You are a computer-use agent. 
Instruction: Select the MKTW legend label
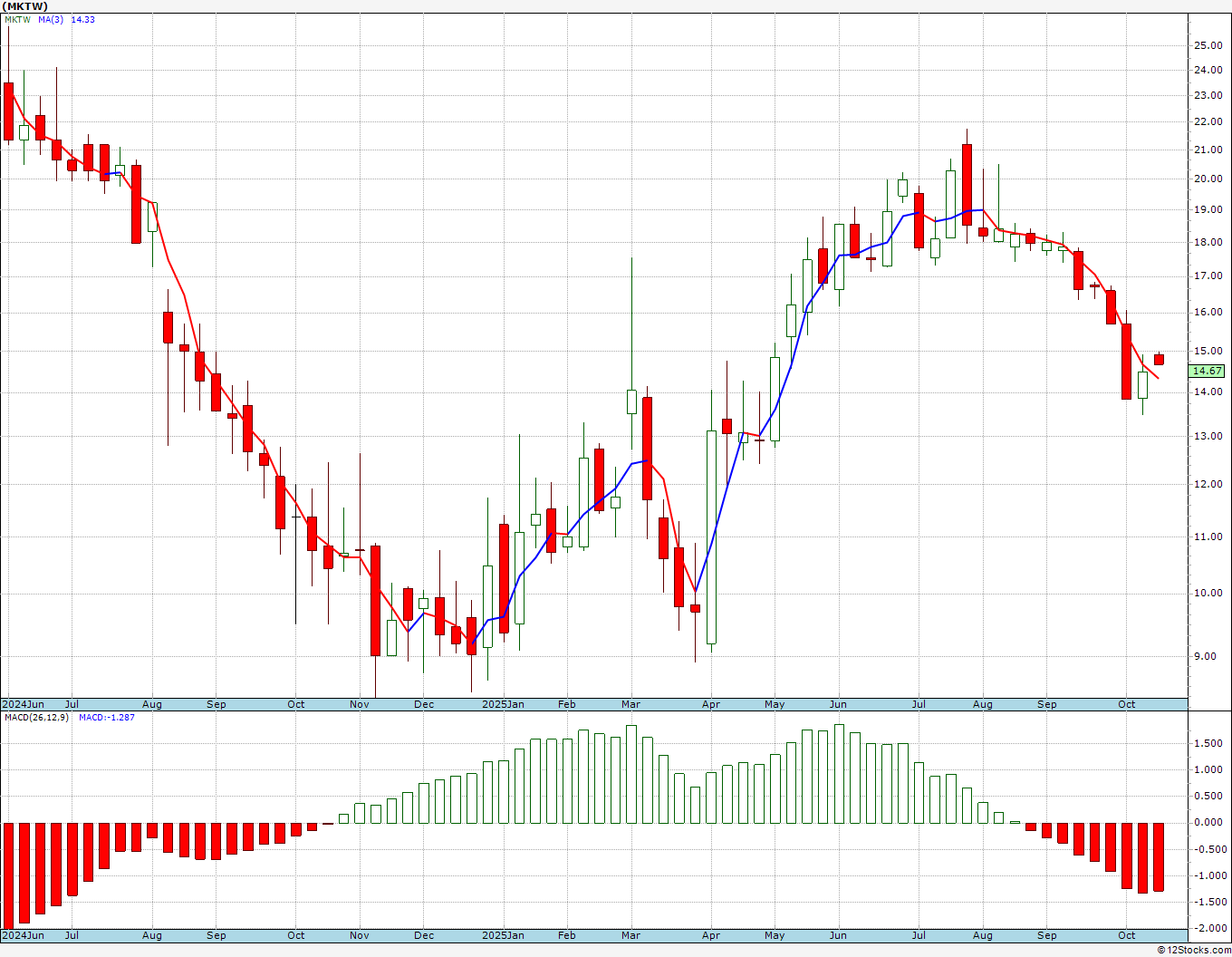pos(17,19)
